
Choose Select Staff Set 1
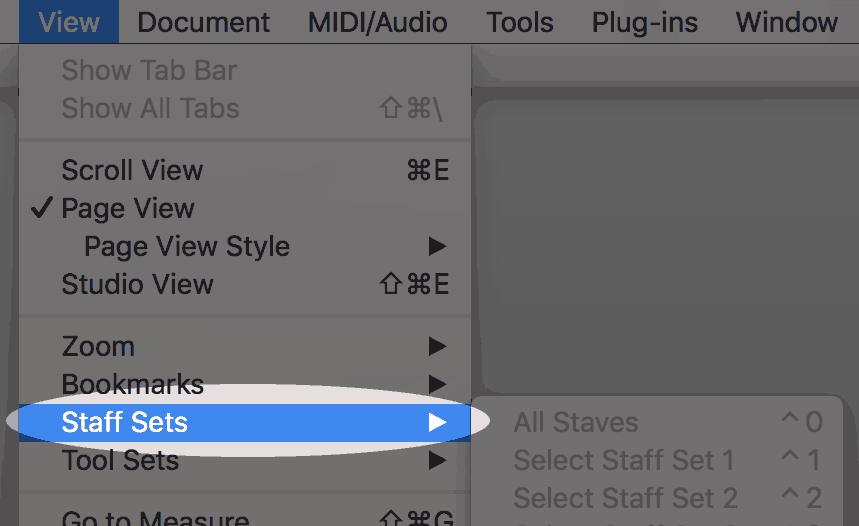pos(657,460)
